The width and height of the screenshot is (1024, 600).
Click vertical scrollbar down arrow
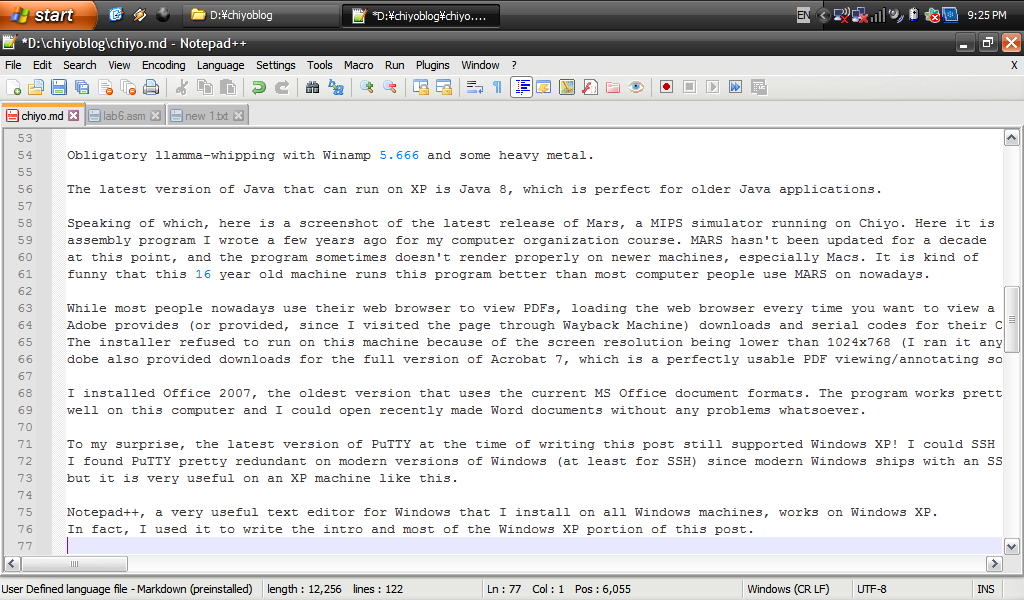tap(1012, 546)
